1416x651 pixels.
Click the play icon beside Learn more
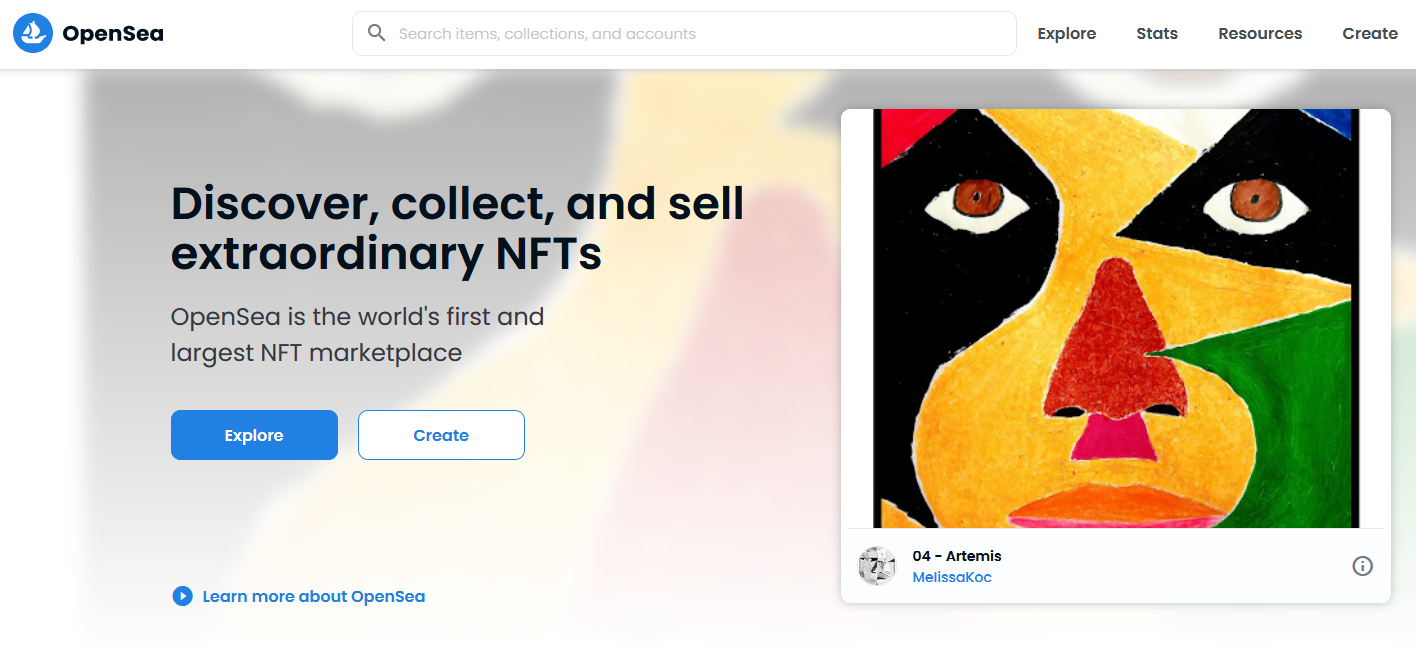(182, 596)
